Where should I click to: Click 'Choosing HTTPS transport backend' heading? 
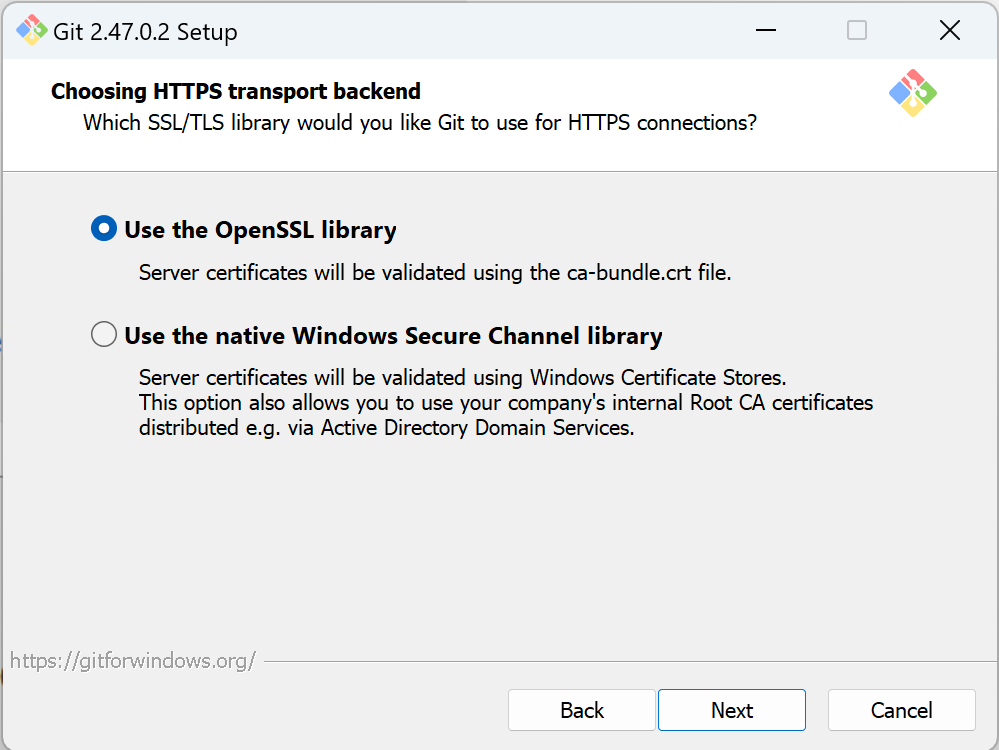pyautogui.click(x=236, y=92)
